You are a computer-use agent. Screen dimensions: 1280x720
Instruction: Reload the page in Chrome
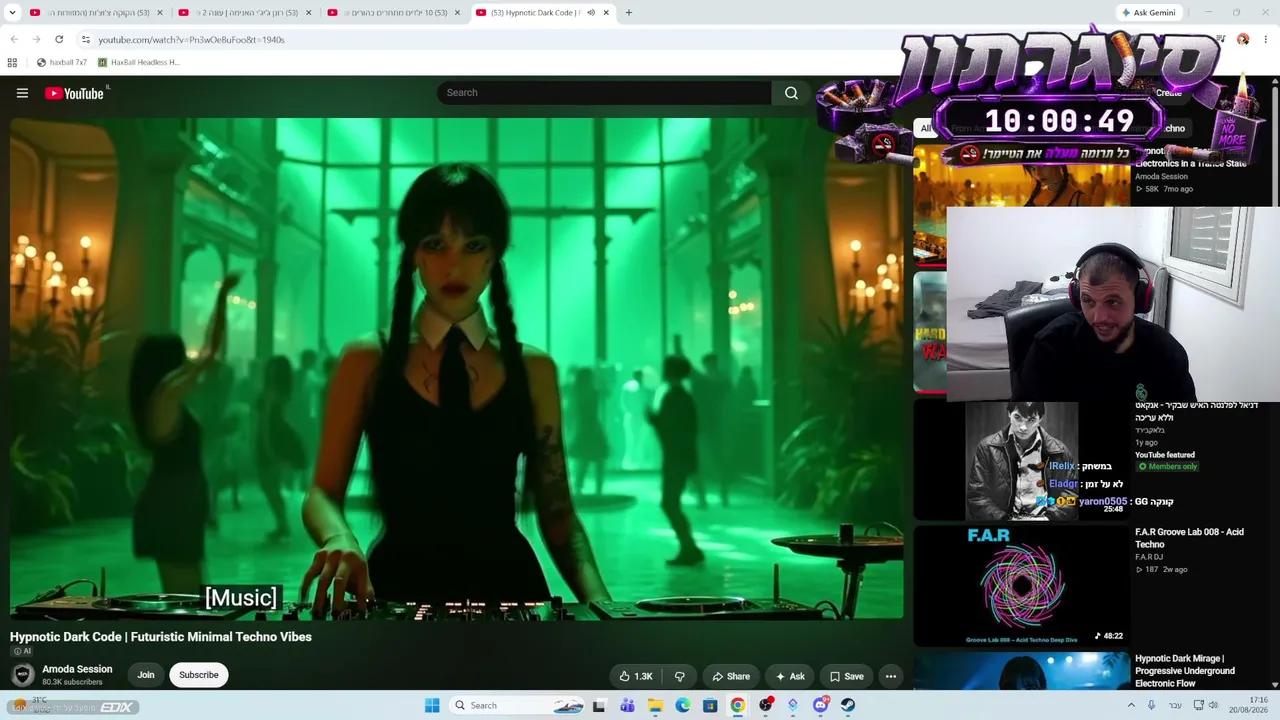point(59,40)
